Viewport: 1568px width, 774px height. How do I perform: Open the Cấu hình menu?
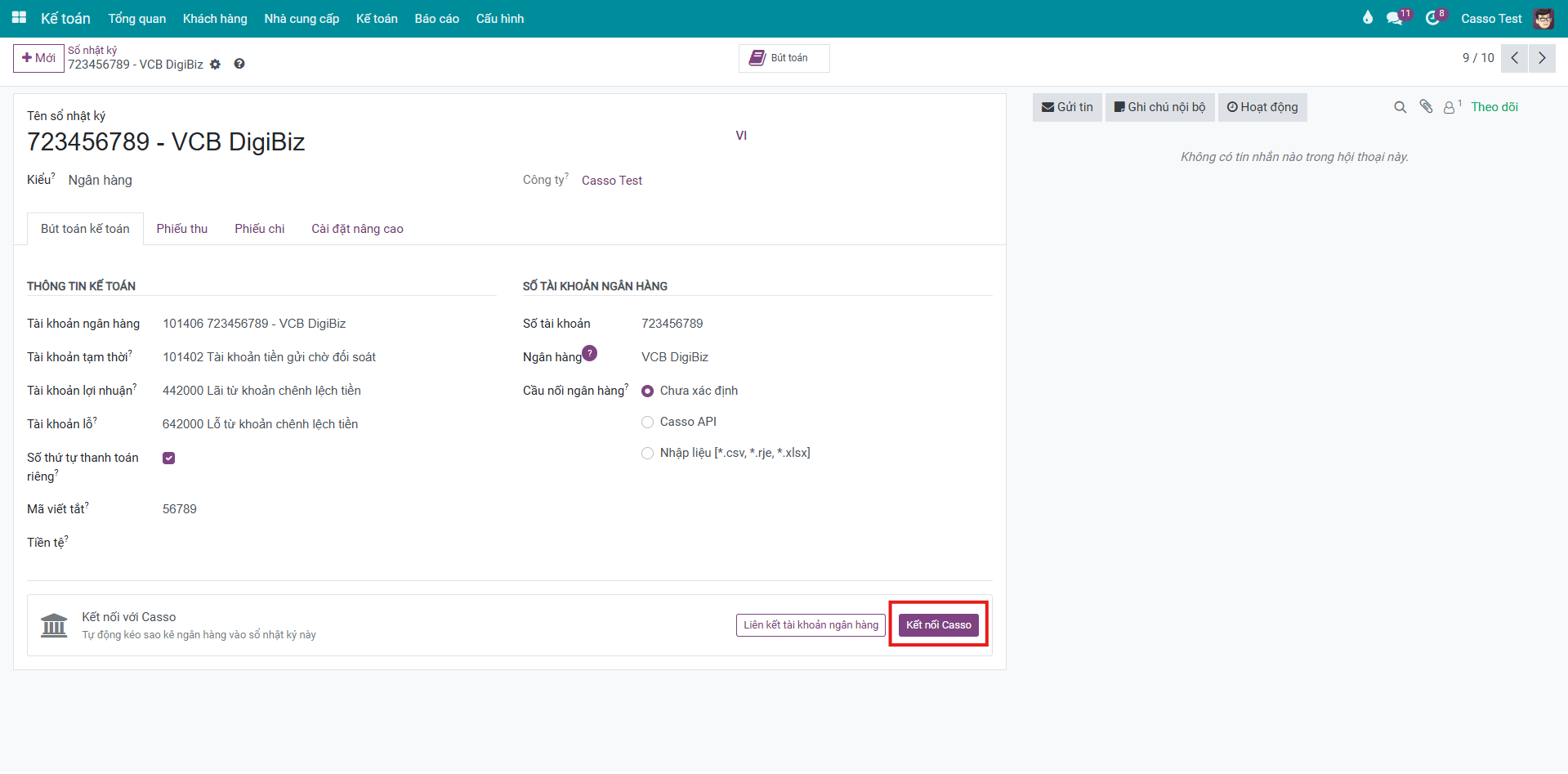(500, 18)
